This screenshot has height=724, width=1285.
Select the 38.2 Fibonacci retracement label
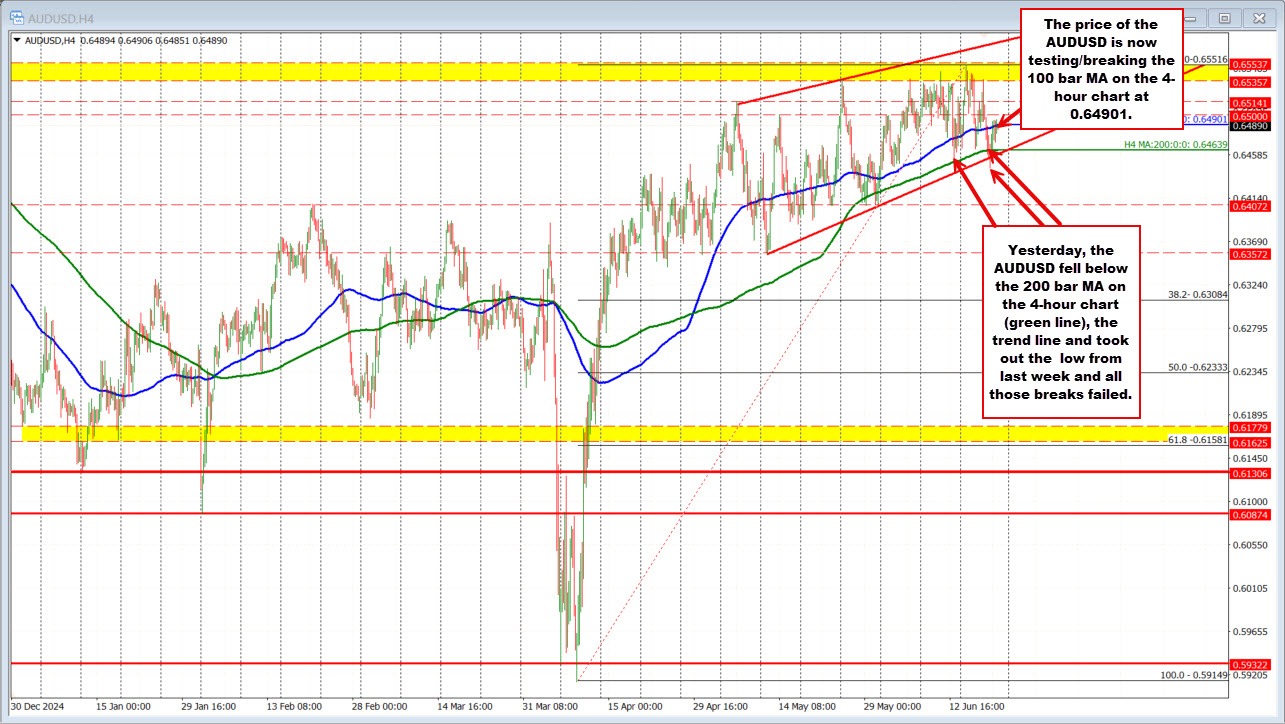click(x=1197, y=295)
